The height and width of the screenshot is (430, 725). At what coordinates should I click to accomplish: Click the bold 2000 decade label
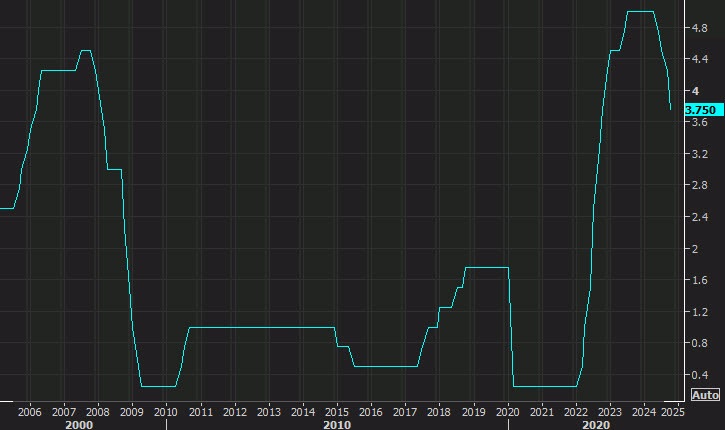coord(78,424)
